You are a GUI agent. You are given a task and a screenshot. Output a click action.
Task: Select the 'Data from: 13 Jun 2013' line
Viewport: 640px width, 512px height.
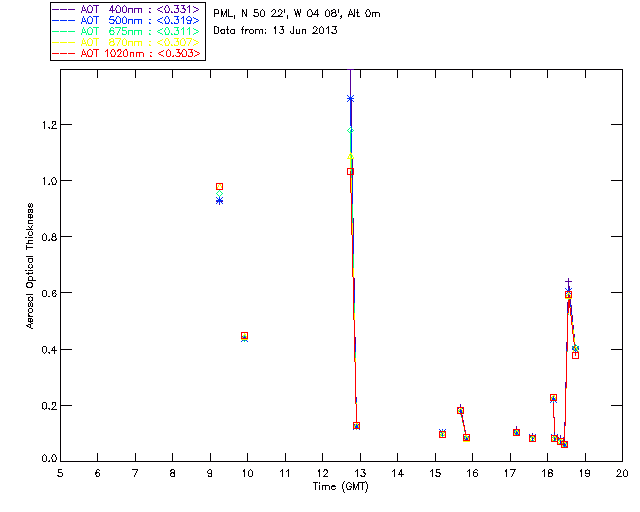click(276, 31)
